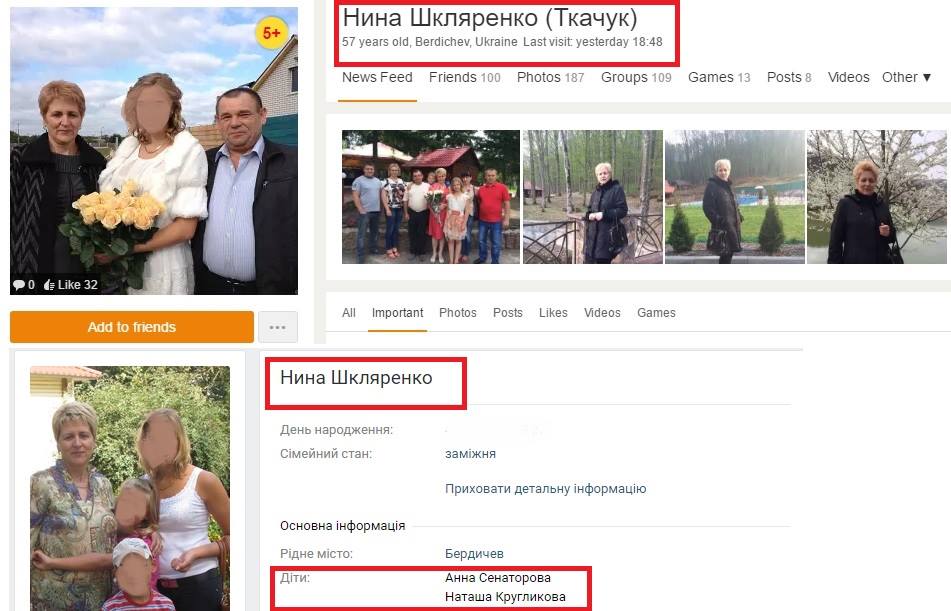Open Анна Сенаторова profile link
The image size is (951, 611).
(x=497, y=578)
